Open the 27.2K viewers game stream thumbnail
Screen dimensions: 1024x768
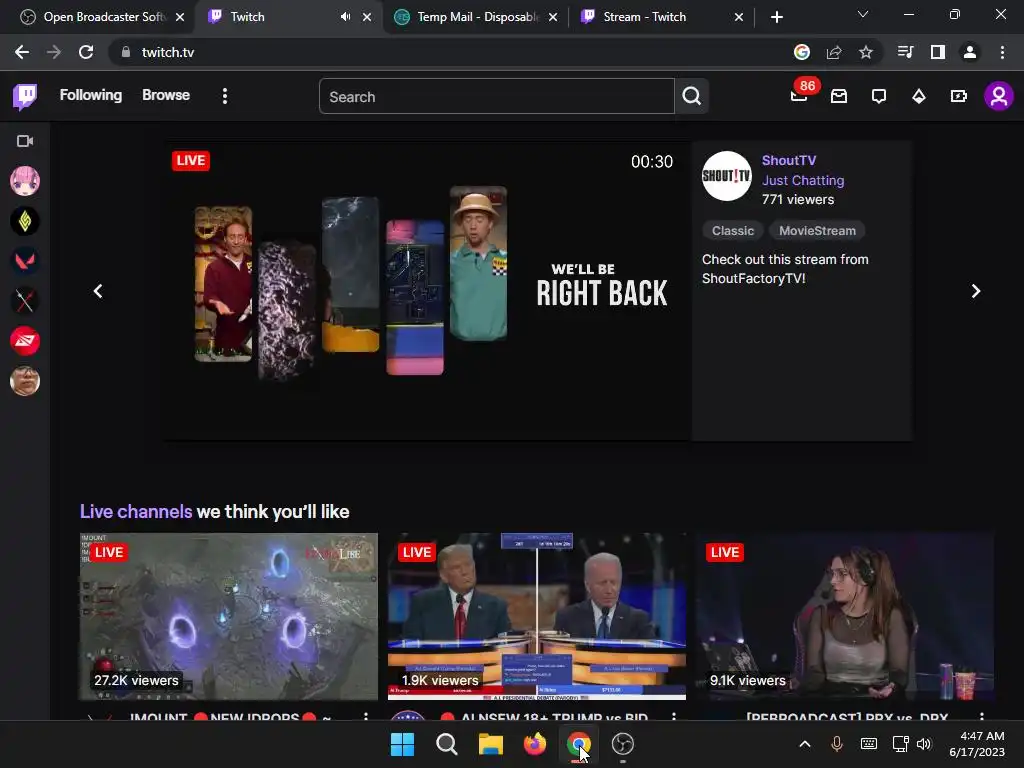229,616
